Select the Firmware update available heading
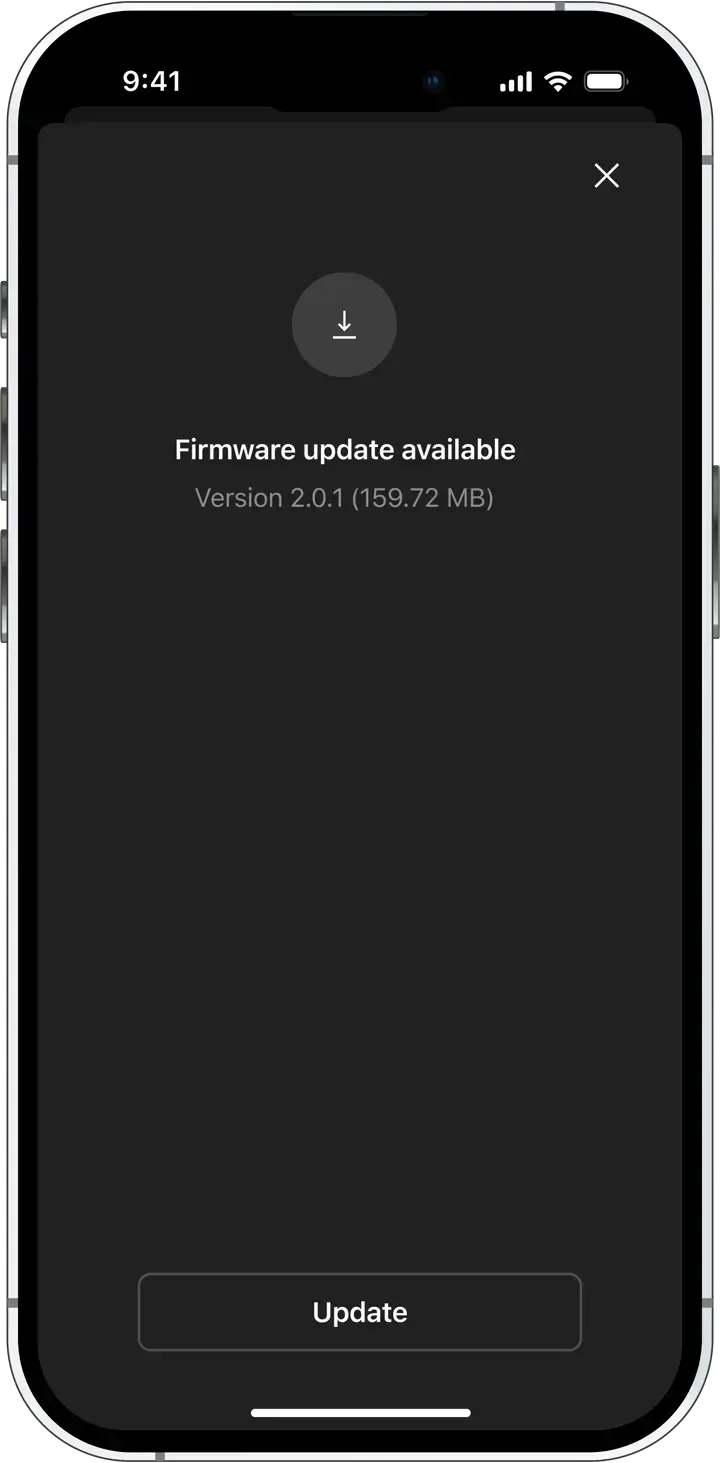 pyautogui.click(x=345, y=450)
